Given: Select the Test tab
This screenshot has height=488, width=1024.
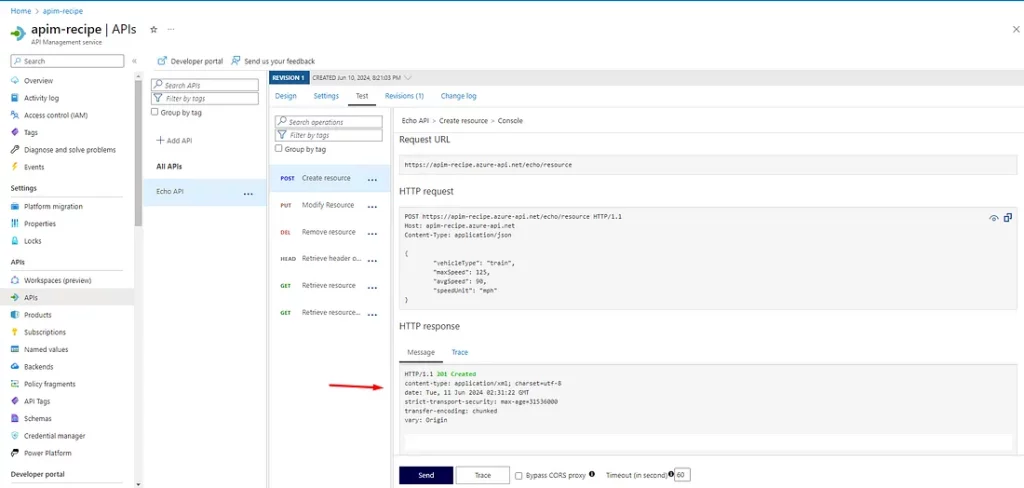Looking at the screenshot, I should (362, 96).
